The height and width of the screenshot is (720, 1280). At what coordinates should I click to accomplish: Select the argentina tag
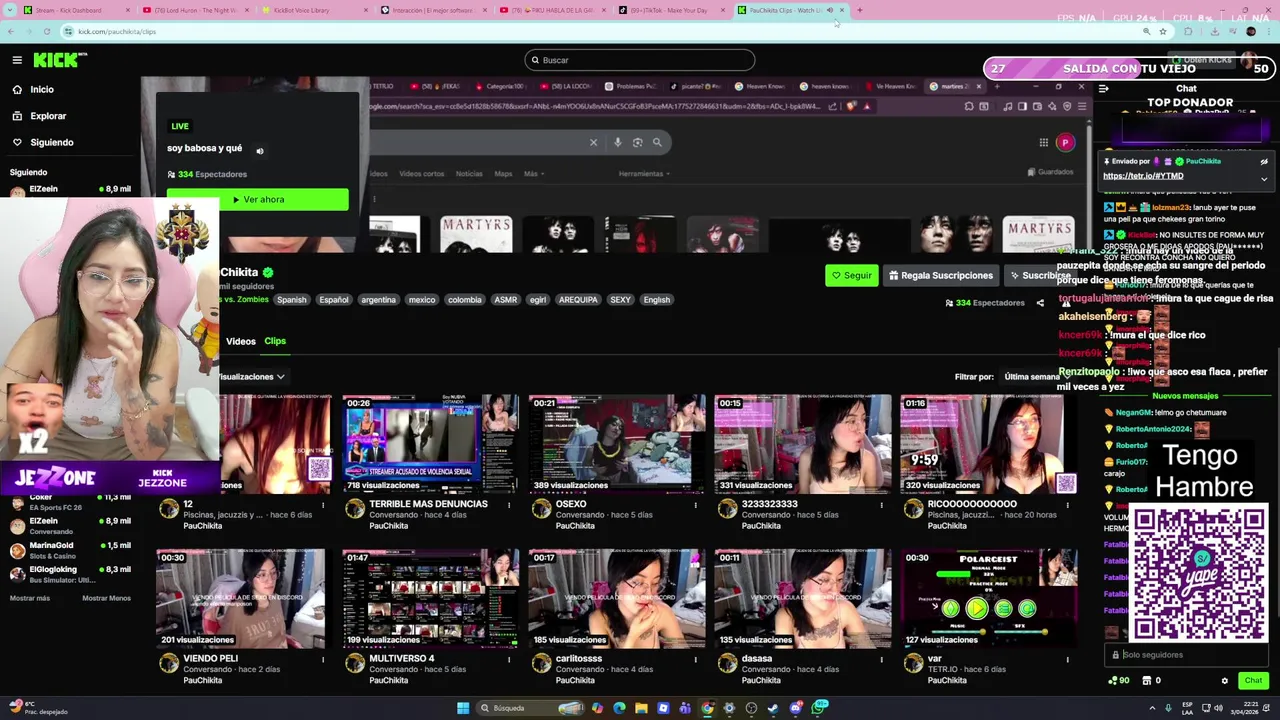(x=378, y=300)
